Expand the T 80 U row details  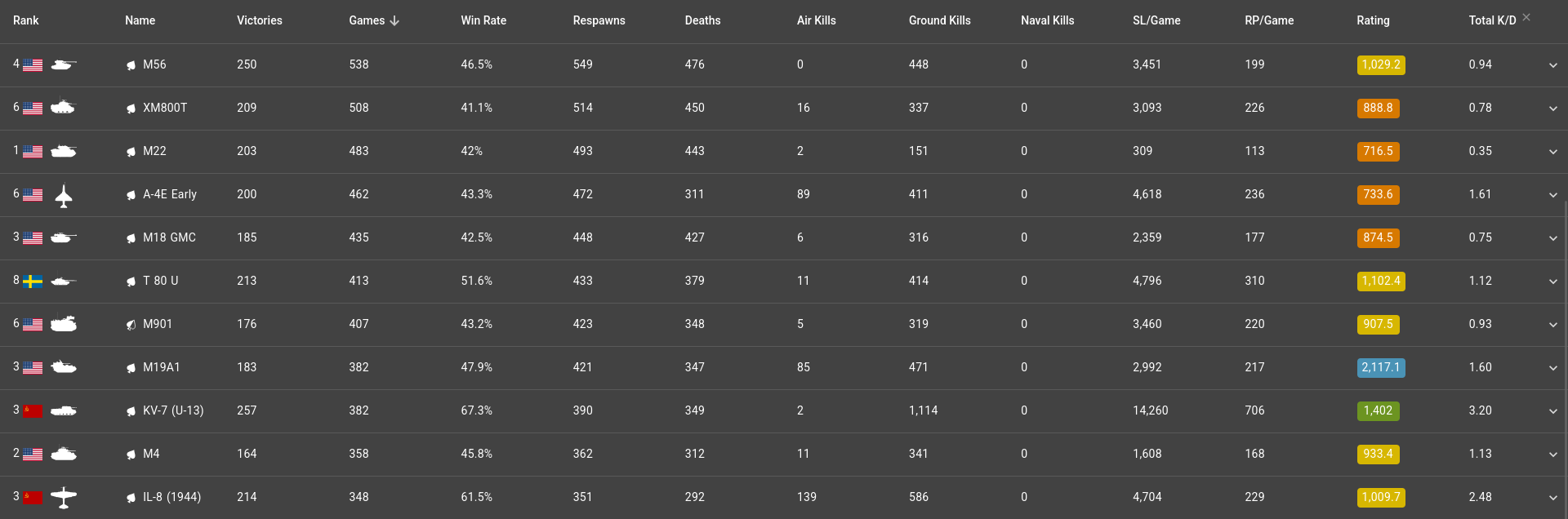tap(1552, 282)
